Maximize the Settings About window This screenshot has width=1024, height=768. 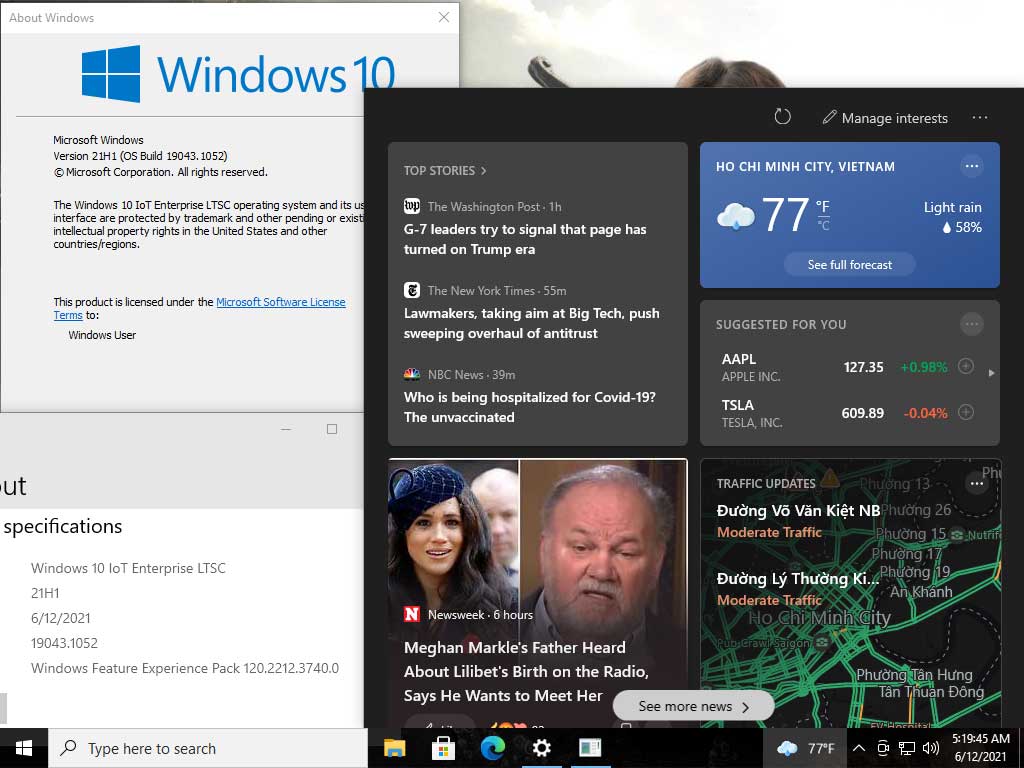click(x=332, y=429)
